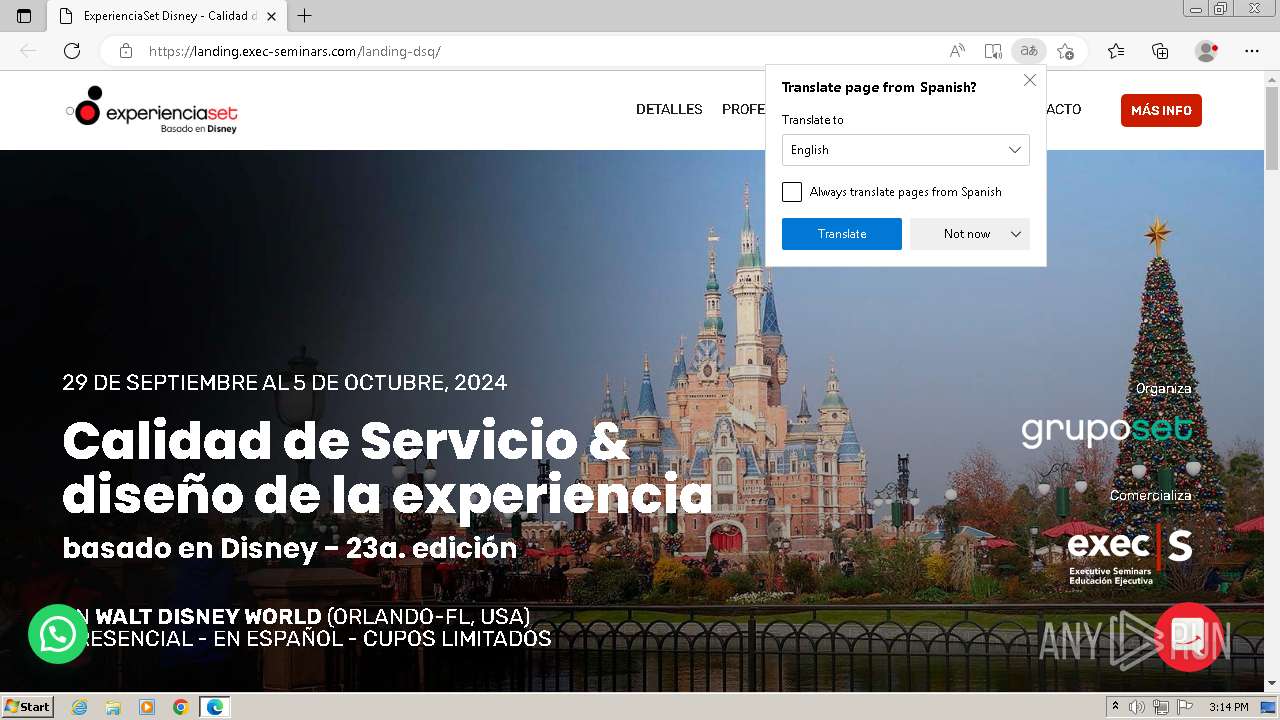Select Edge in the taskbar
The height and width of the screenshot is (720, 1280).
(215, 707)
